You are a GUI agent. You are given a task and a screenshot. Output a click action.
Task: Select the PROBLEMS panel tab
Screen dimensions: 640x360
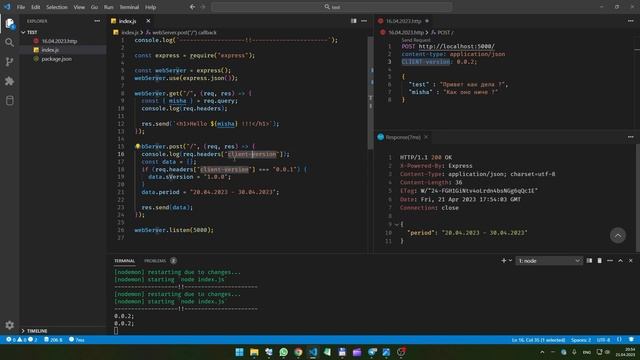point(155,260)
